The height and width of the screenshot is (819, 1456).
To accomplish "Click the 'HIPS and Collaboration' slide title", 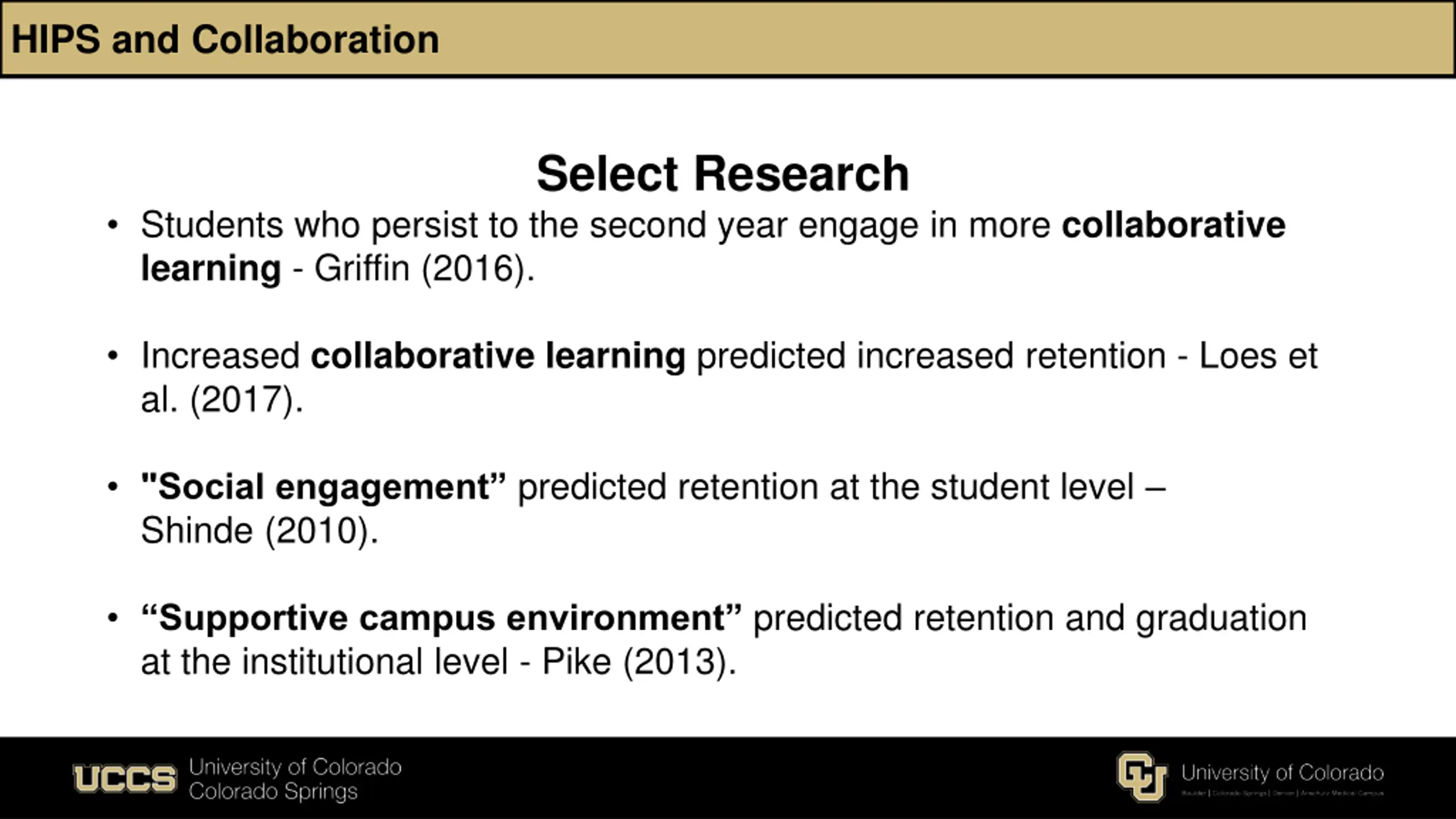I will (x=225, y=40).
